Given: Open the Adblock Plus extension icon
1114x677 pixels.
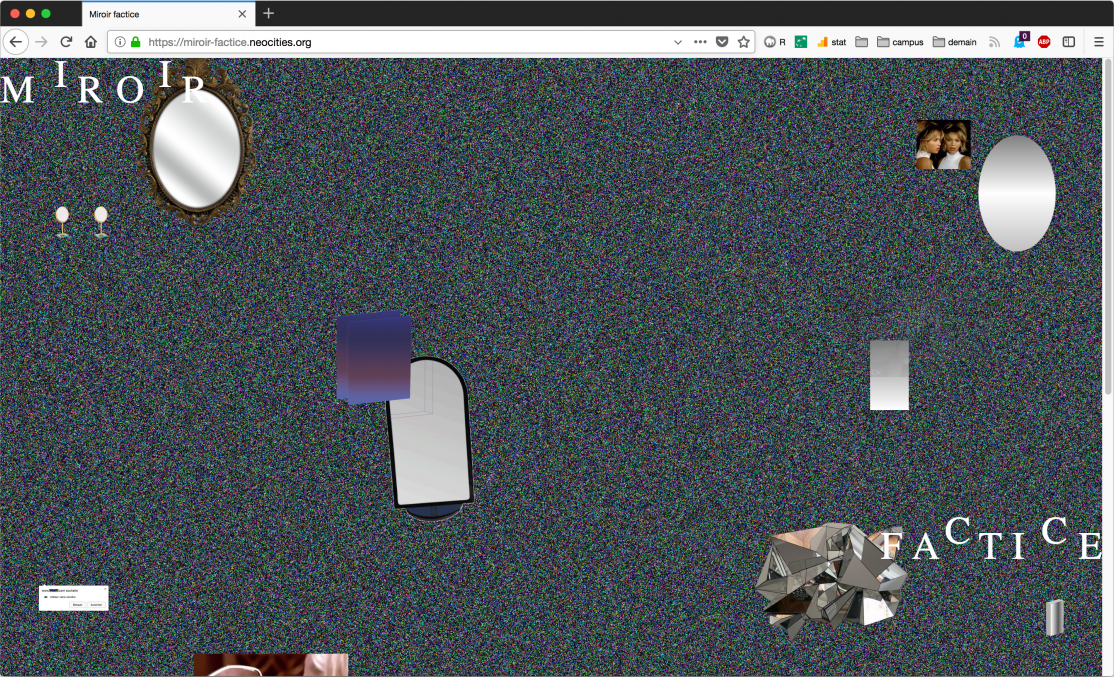Looking at the screenshot, I should click(1044, 42).
